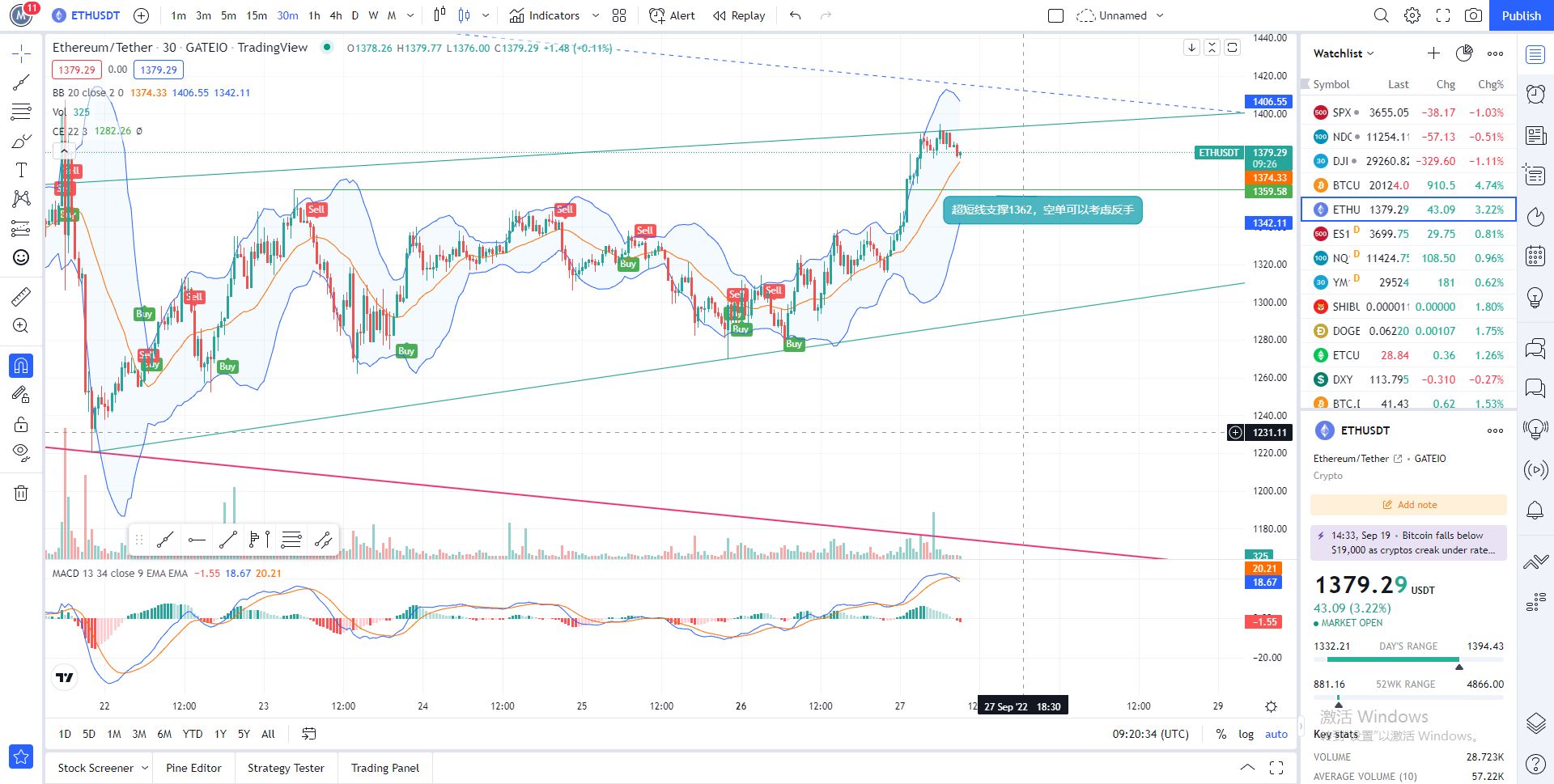Create an Alert
The height and width of the screenshot is (784, 1554).
pos(672,15)
